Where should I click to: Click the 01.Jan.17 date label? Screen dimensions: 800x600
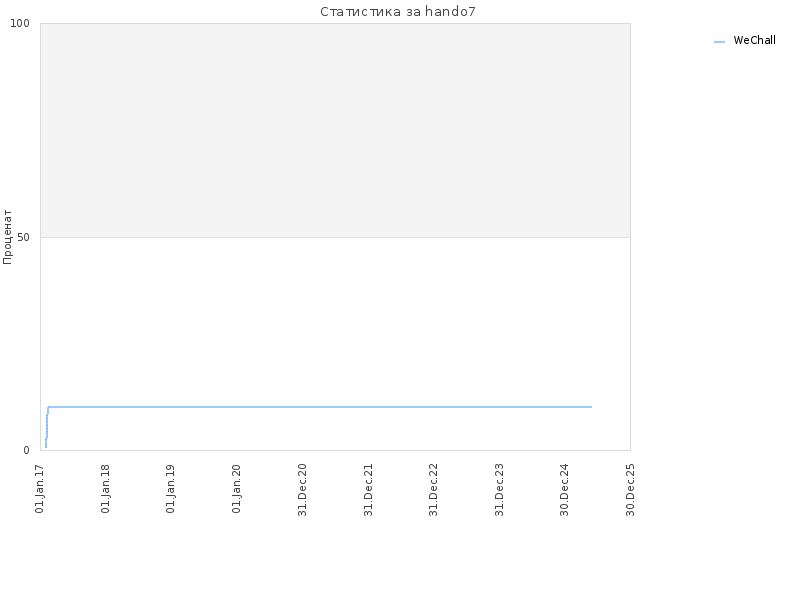[40, 489]
